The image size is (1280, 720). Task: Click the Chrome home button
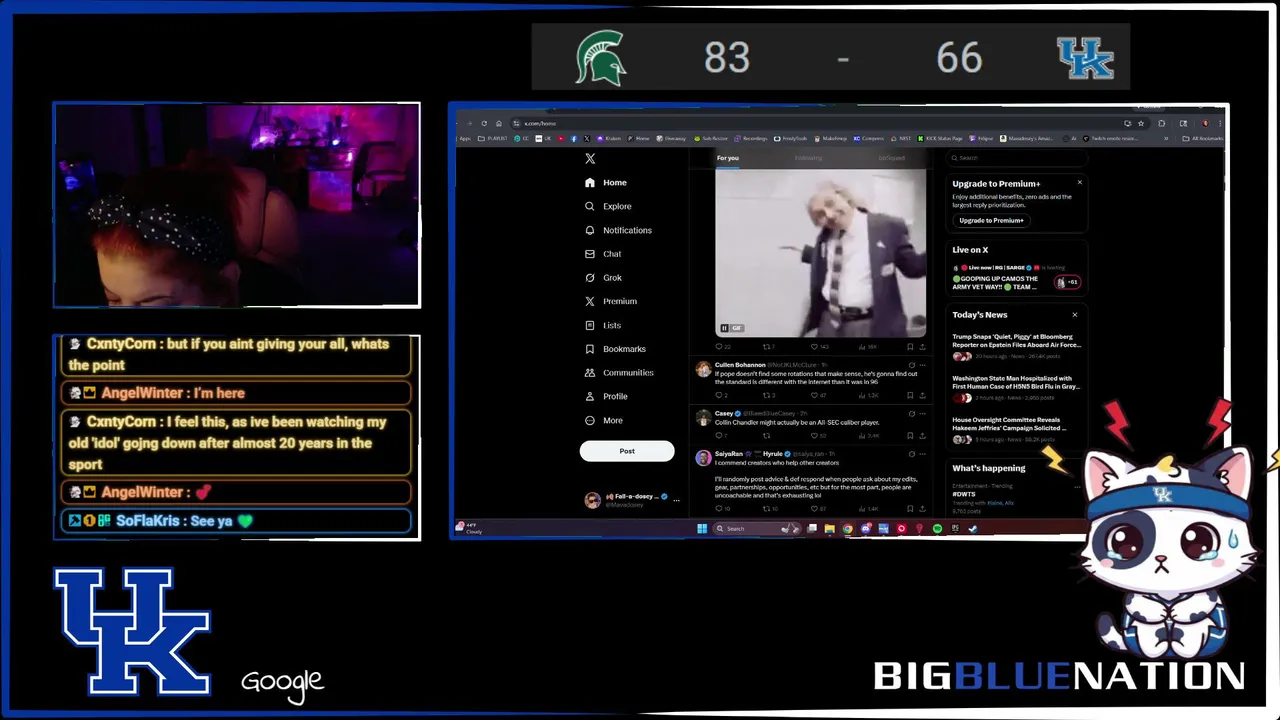pyautogui.click(x=499, y=124)
